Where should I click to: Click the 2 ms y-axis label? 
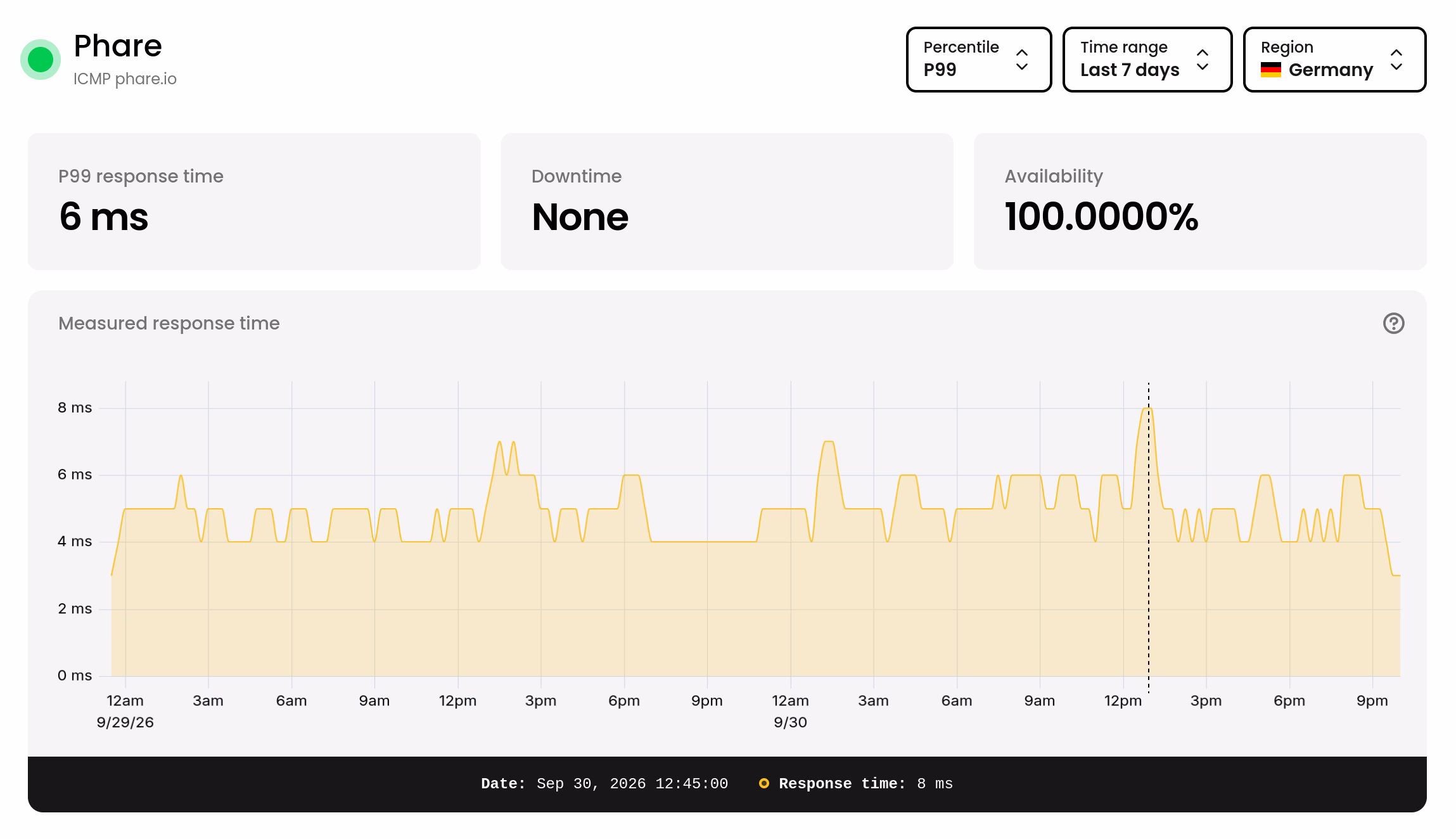(75, 608)
